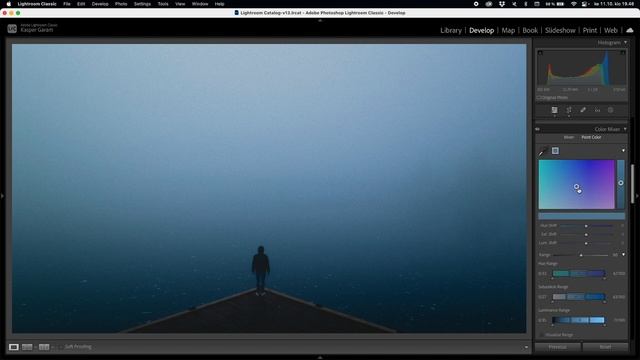Toggle the Color Mixer panel on/off switch

pyautogui.click(x=538, y=129)
